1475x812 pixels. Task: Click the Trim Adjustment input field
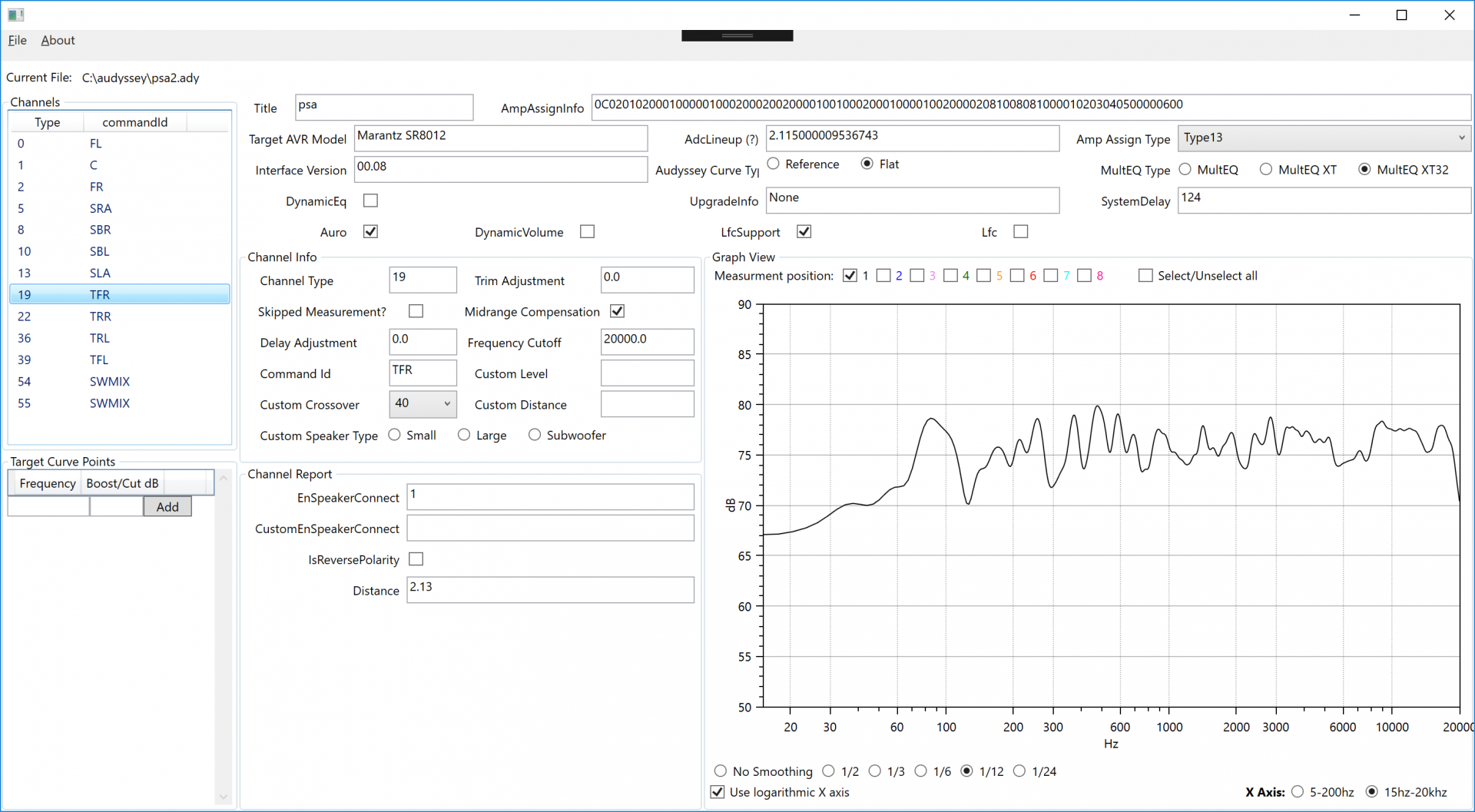(647, 278)
